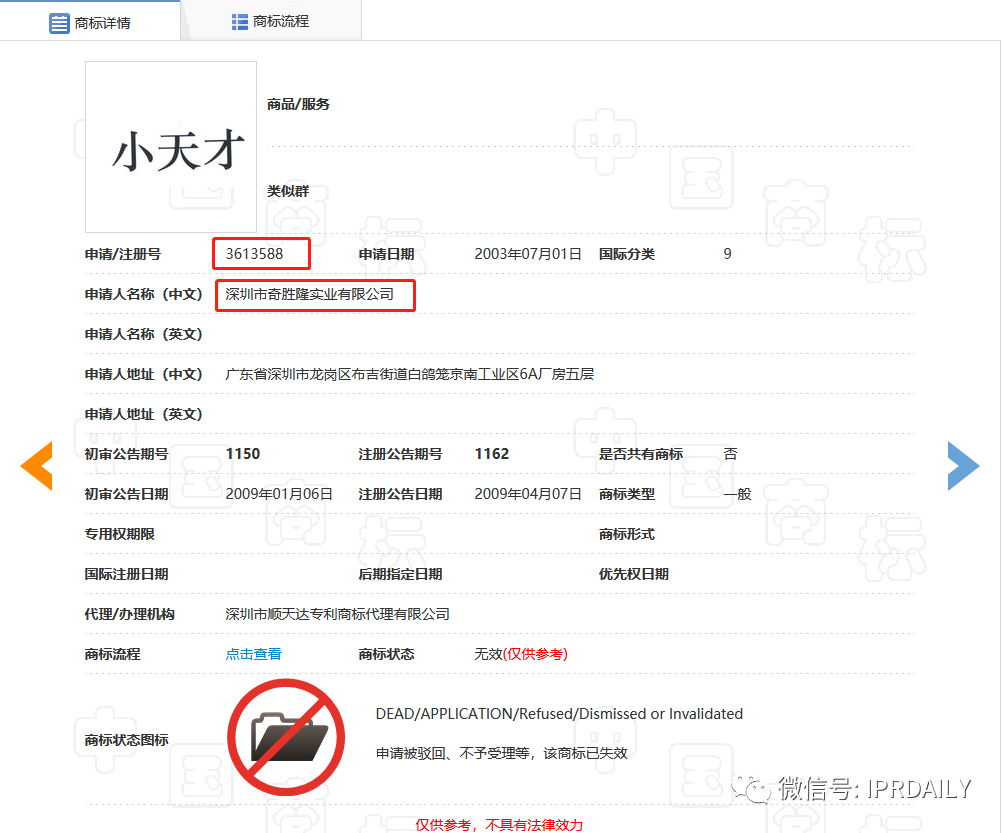The width and height of the screenshot is (1003, 833).
Task: Click the 专用权期限 label
Action: (x=120, y=534)
